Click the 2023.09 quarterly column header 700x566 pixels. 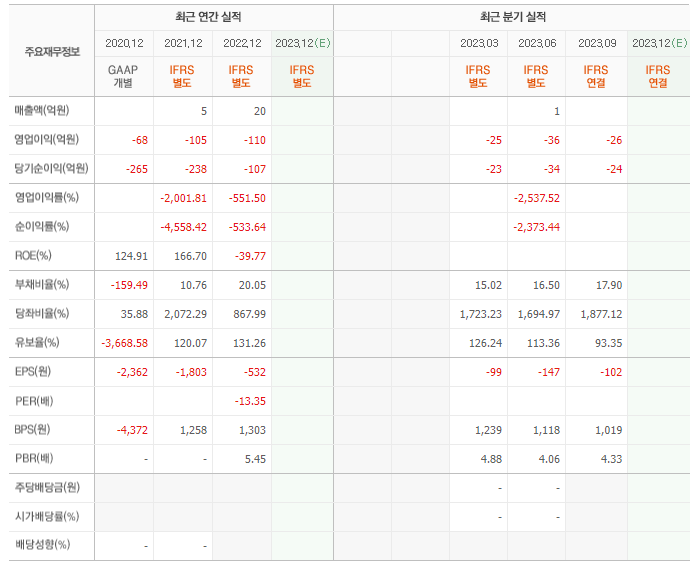[597, 43]
